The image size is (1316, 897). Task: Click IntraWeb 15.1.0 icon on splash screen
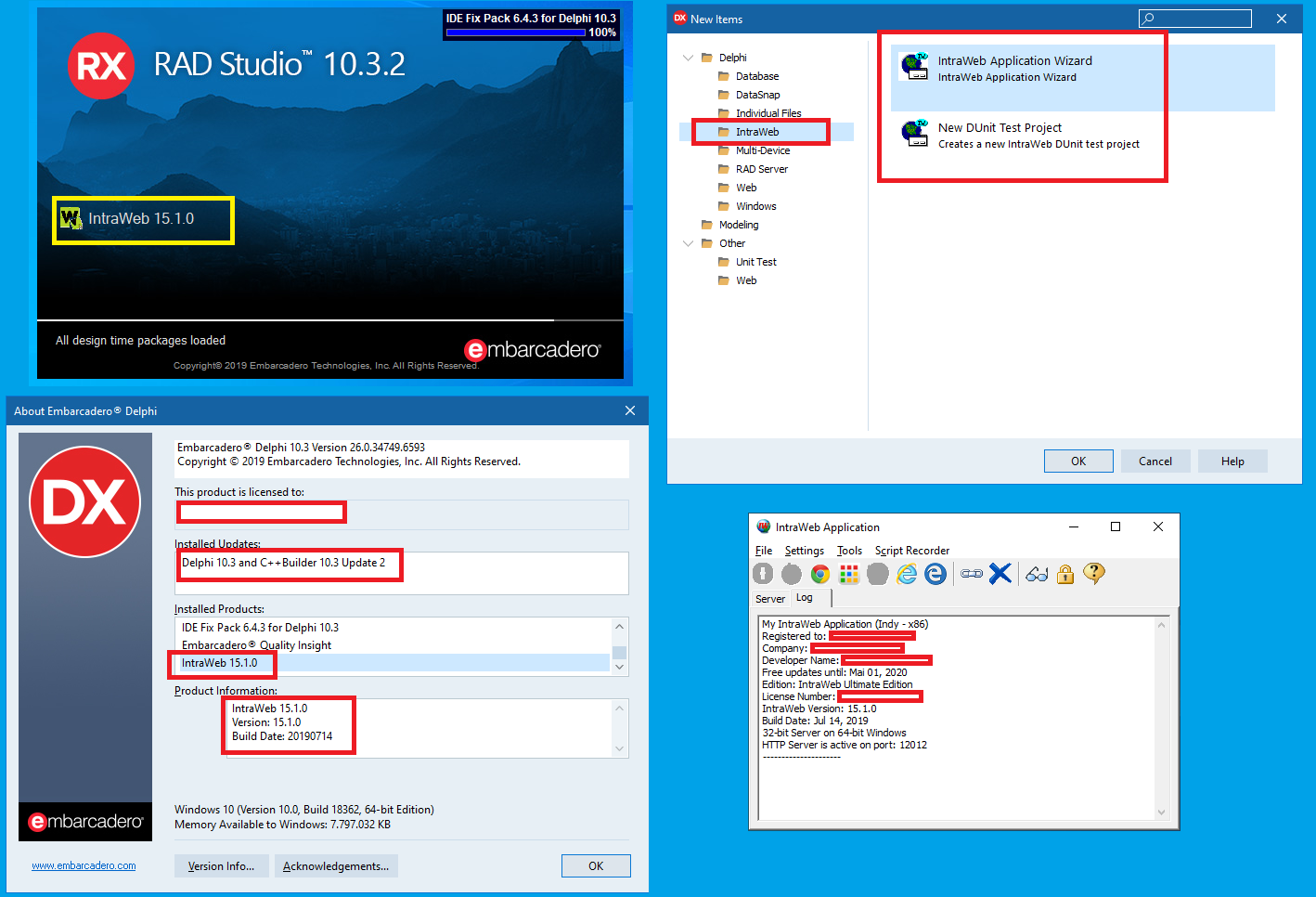[71, 218]
